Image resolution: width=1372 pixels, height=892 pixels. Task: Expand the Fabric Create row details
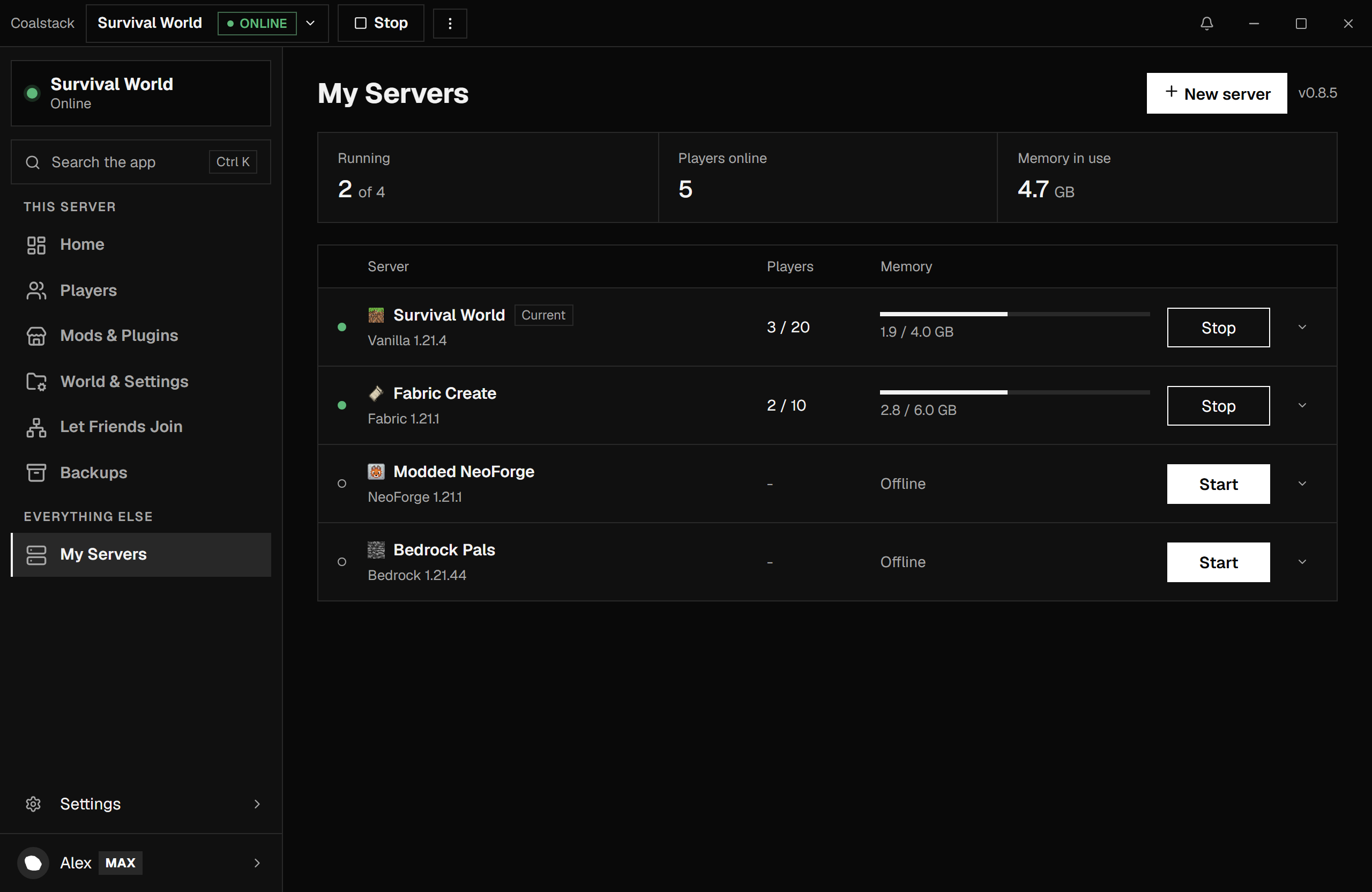pyautogui.click(x=1302, y=405)
